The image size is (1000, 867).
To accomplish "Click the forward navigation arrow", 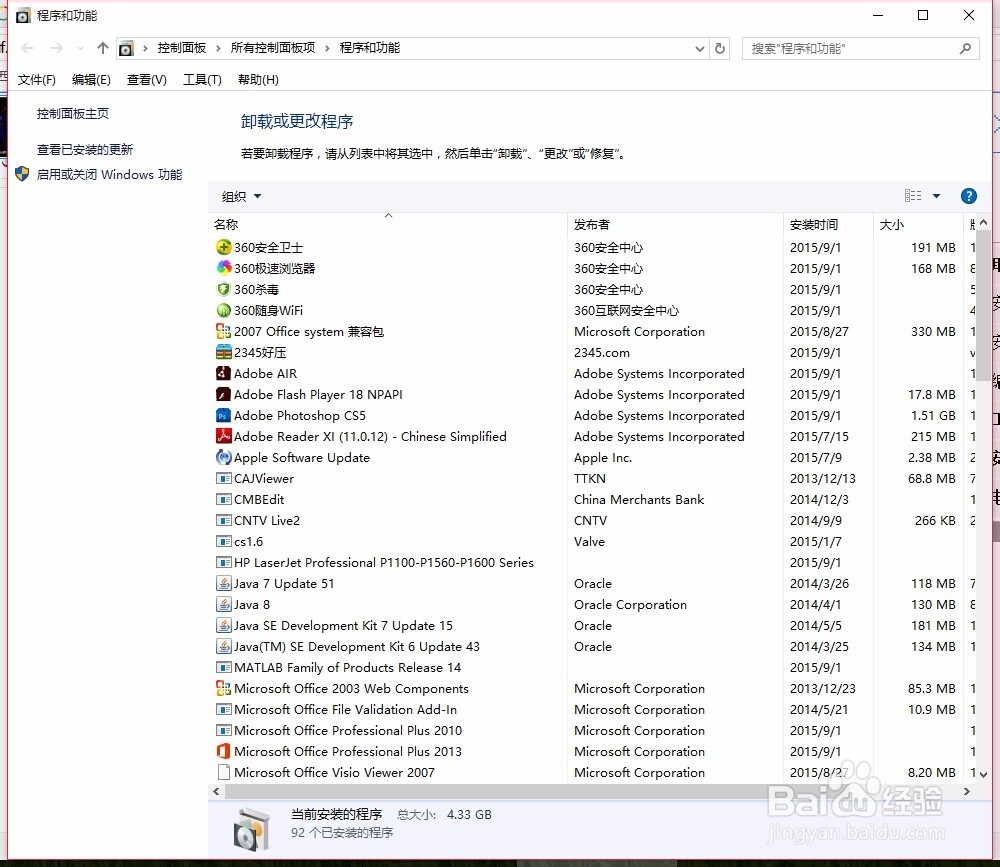I will pyautogui.click(x=57, y=48).
